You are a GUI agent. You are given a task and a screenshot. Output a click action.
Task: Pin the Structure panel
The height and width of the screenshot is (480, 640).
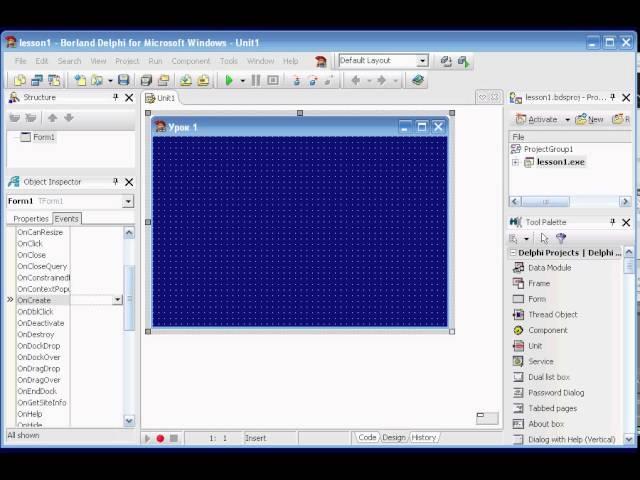pos(115,98)
